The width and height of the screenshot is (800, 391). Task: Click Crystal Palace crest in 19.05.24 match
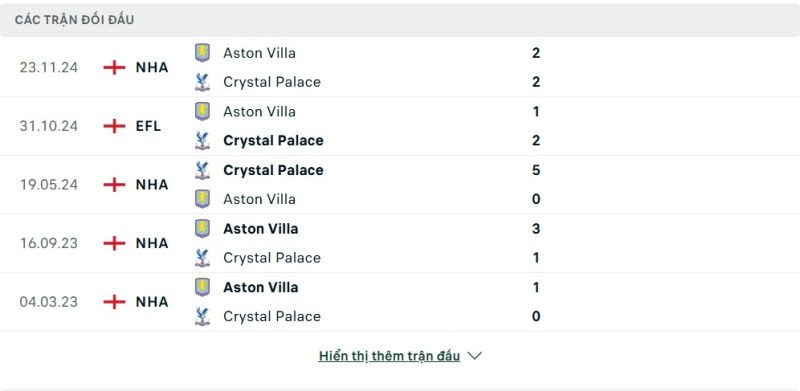tap(202, 170)
